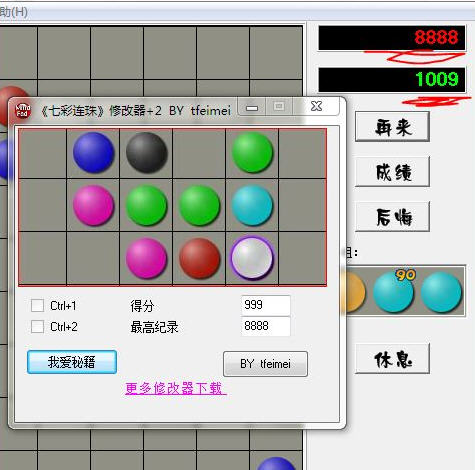
Task: Click the red 8888 high score display
Action: (x=392, y=38)
